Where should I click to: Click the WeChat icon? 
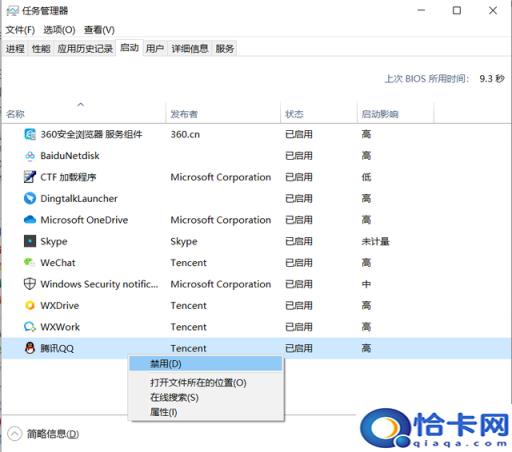pyautogui.click(x=30, y=262)
